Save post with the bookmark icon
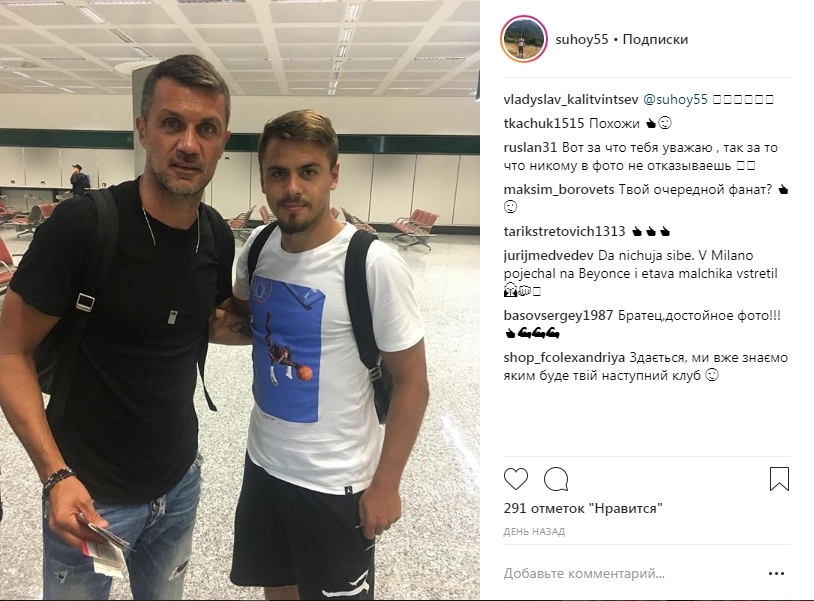The width and height of the screenshot is (814, 601). point(779,479)
